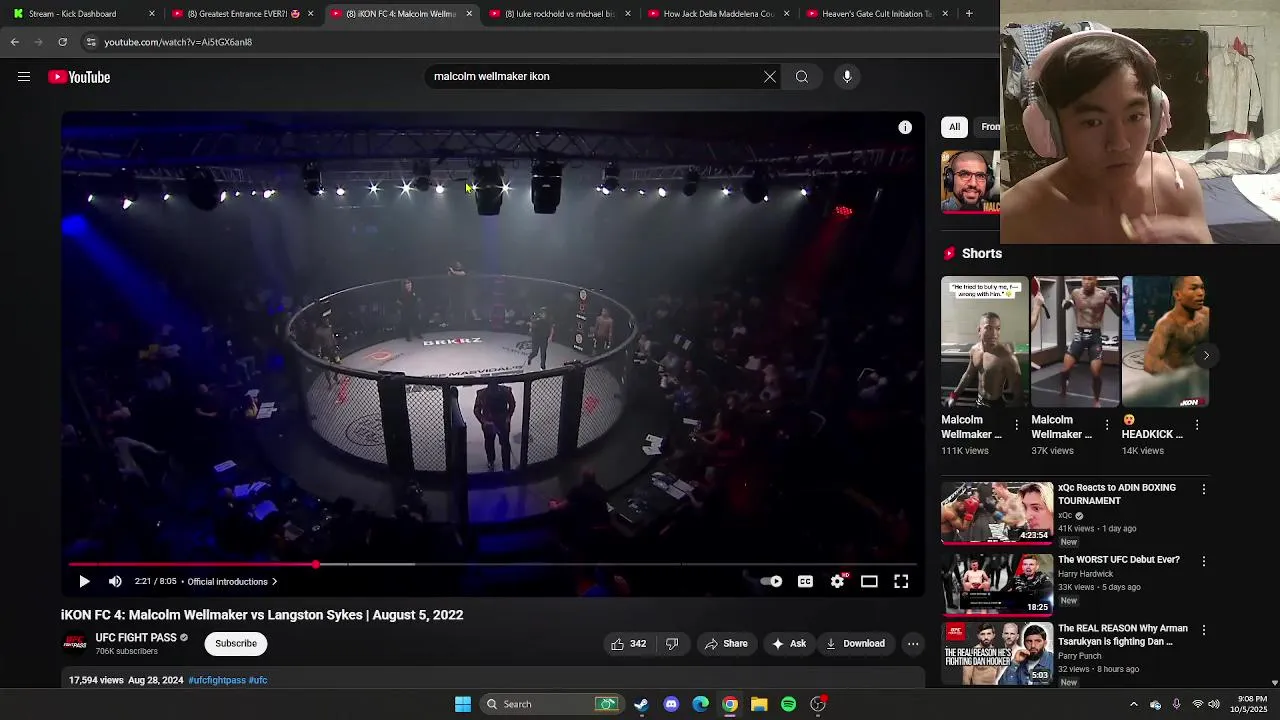Open the 37K views Malcolm Wellmaker short

pyautogui.click(x=1075, y=342)
